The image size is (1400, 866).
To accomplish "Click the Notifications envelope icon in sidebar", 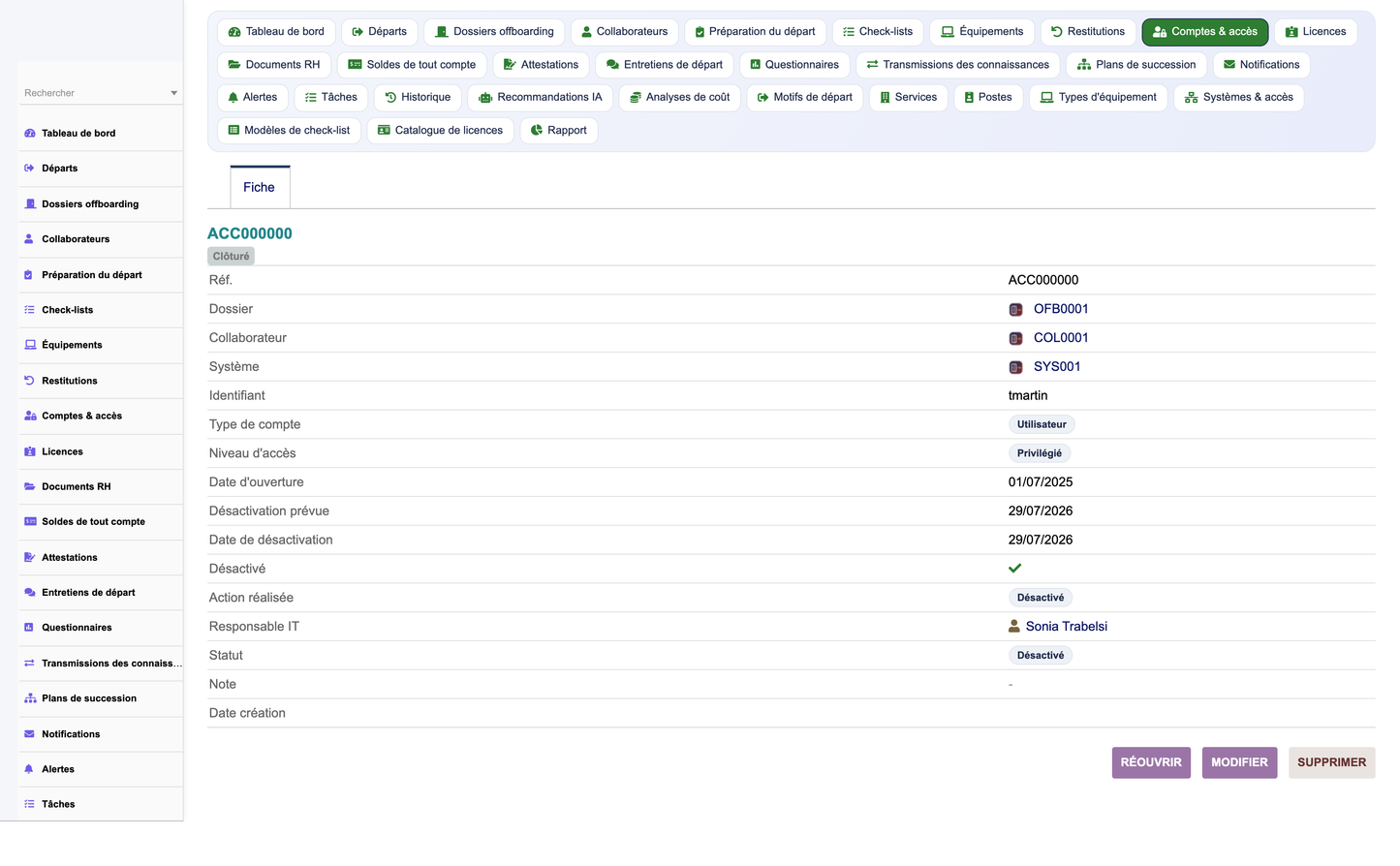I will (x=30, y=734).
